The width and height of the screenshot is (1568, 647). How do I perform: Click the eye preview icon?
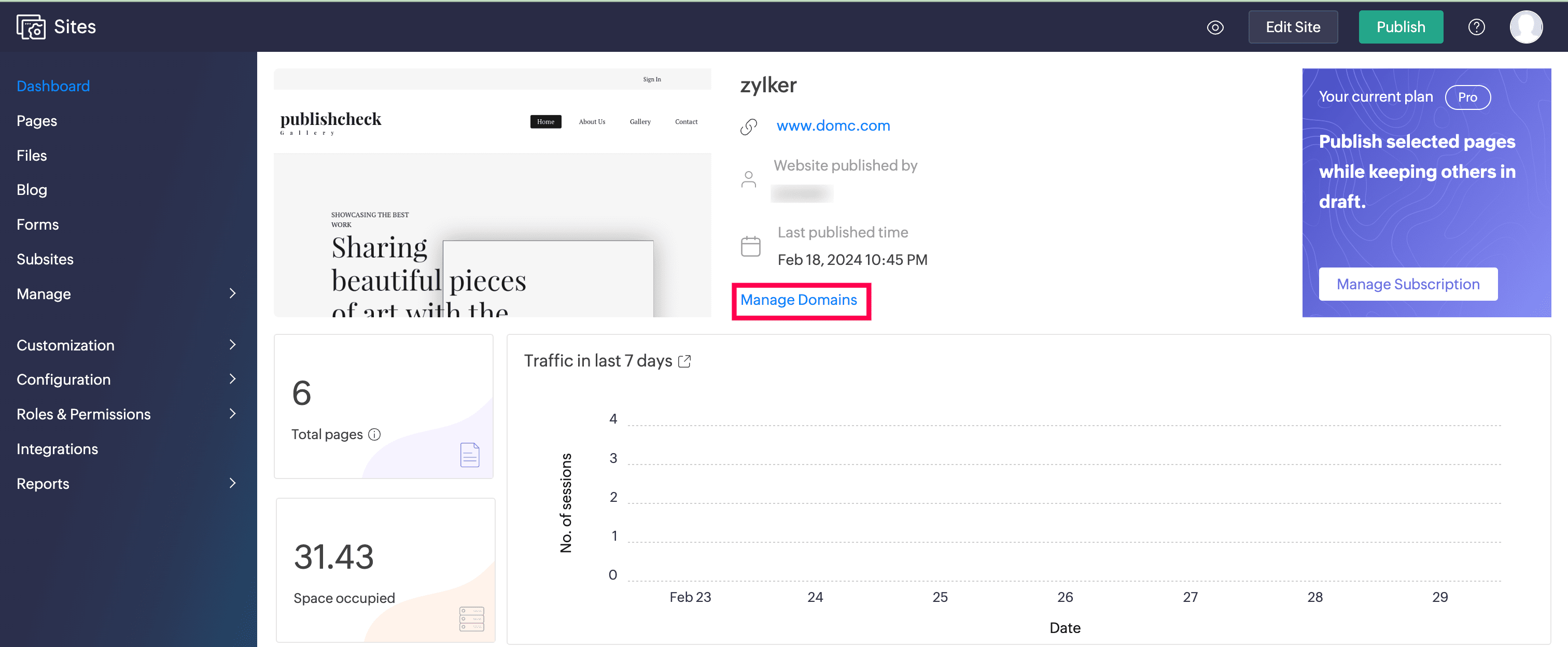click(x=1215, y=27)
